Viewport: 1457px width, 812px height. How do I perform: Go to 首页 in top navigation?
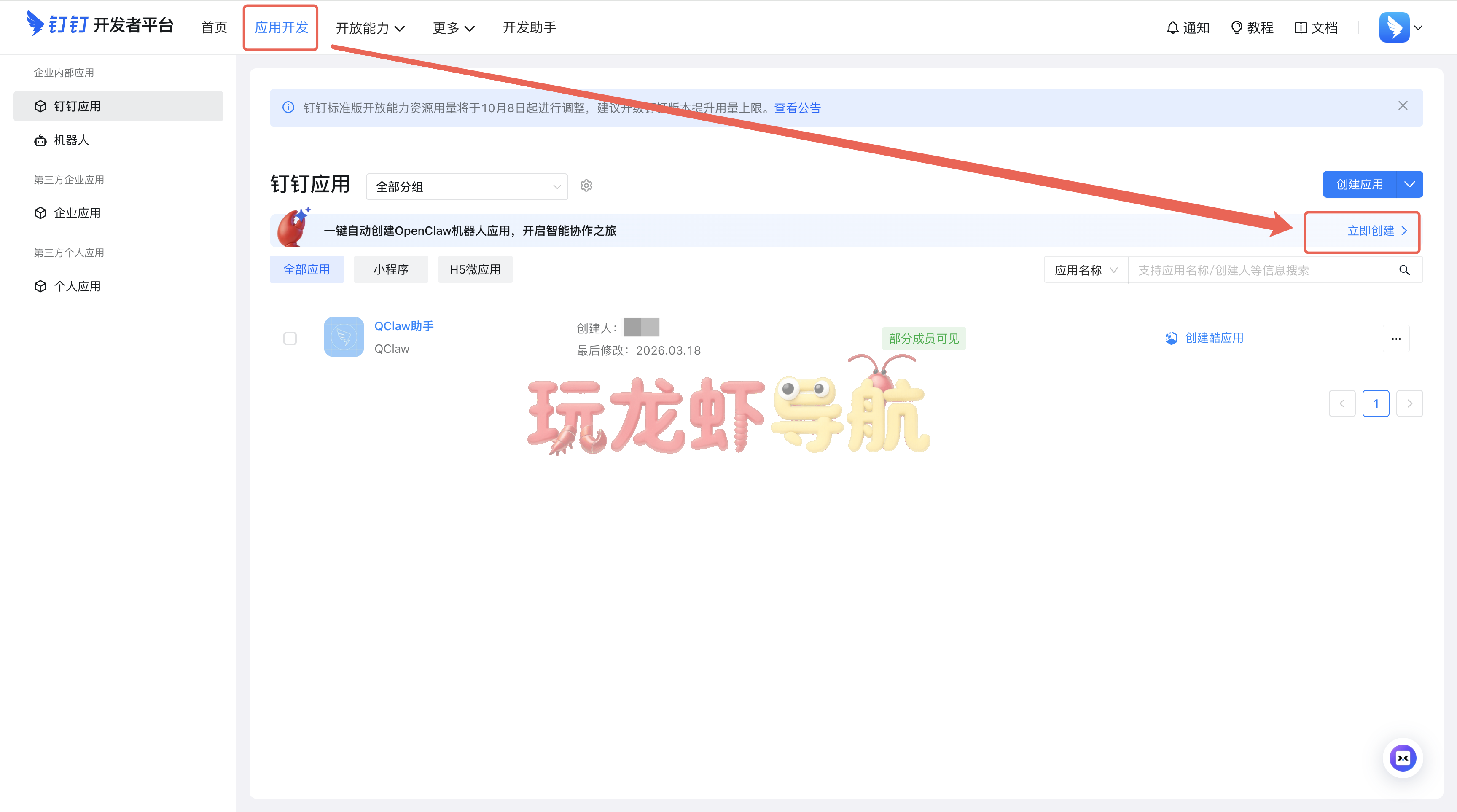click(x=214, y=27)
